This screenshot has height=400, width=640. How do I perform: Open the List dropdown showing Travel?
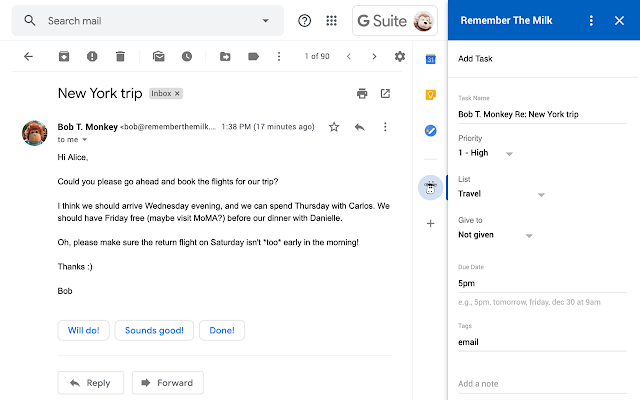(502, 194)
